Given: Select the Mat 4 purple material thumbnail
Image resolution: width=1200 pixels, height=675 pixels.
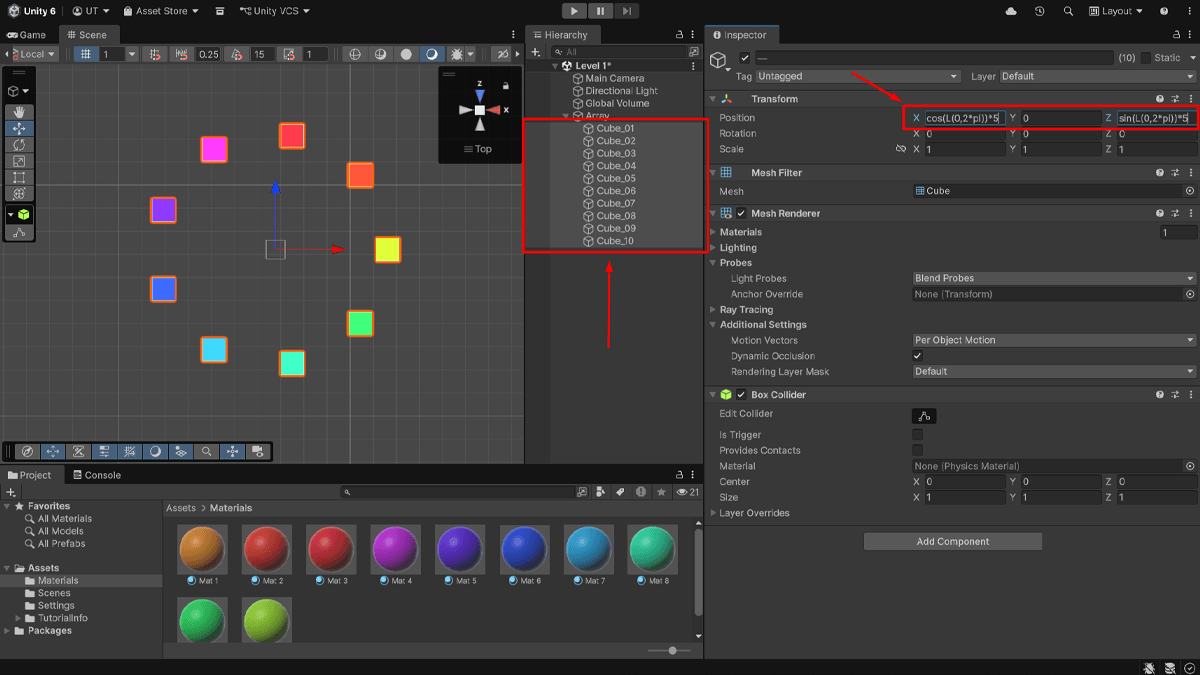Looking at the screenshot, I should [x=396, y=553].
